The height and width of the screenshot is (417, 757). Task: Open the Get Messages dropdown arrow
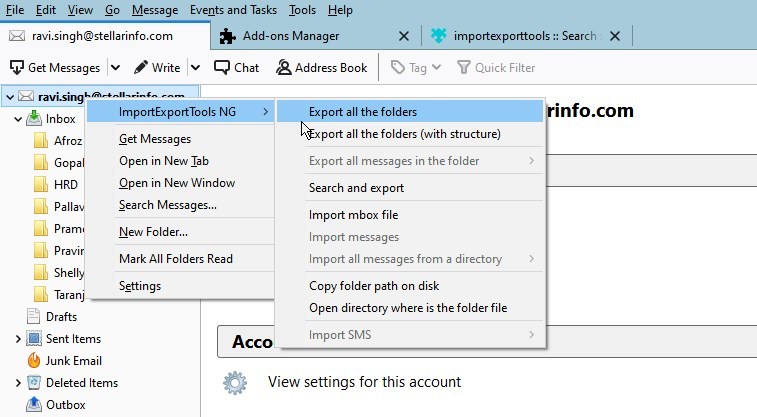click(115, 68)
